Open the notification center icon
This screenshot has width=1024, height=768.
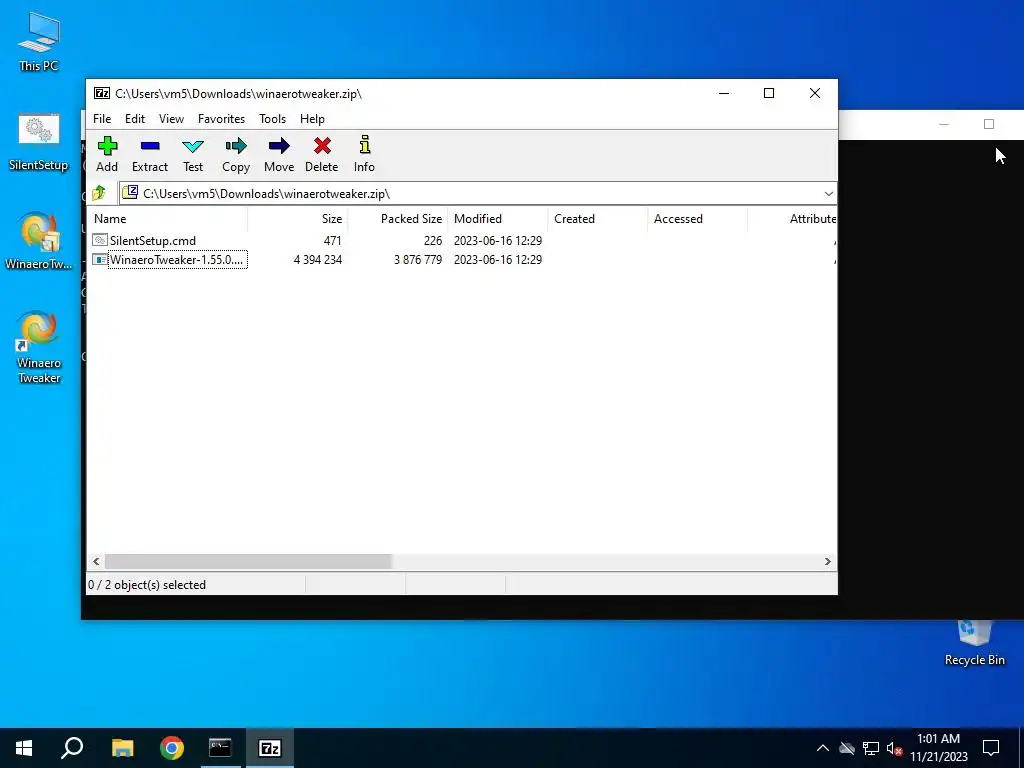[x=991, y=748]
